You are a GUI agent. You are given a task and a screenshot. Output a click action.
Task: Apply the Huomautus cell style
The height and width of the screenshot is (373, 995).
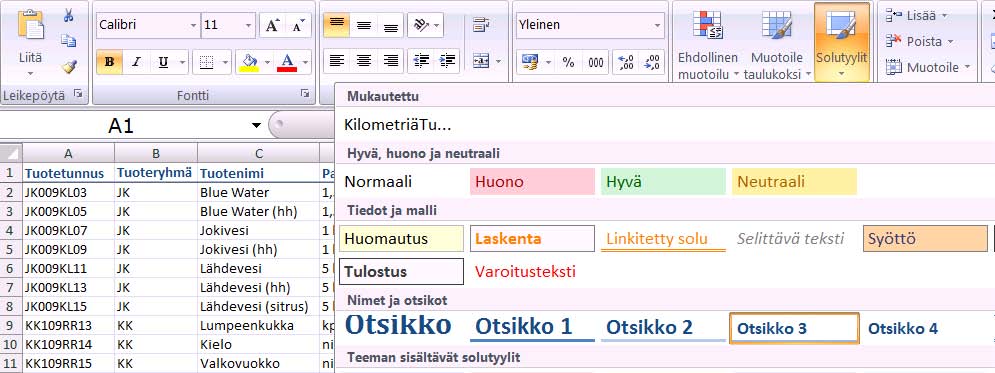(x=402, y=239)
